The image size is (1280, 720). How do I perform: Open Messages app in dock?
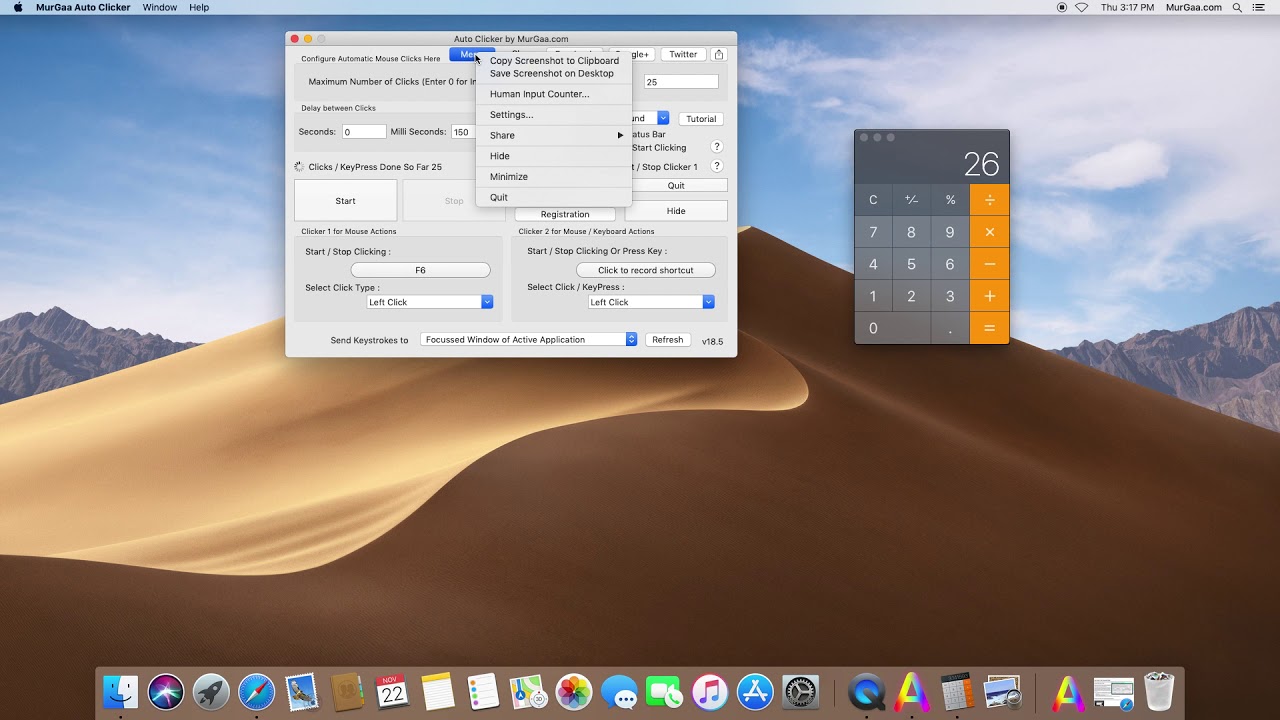tap(620, 692)
